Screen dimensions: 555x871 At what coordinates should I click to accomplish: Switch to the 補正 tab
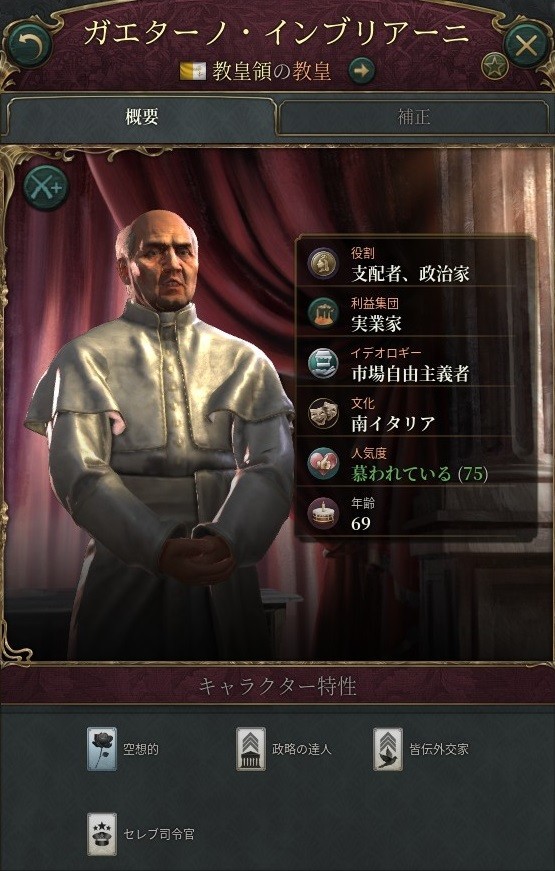coord(413,117)
